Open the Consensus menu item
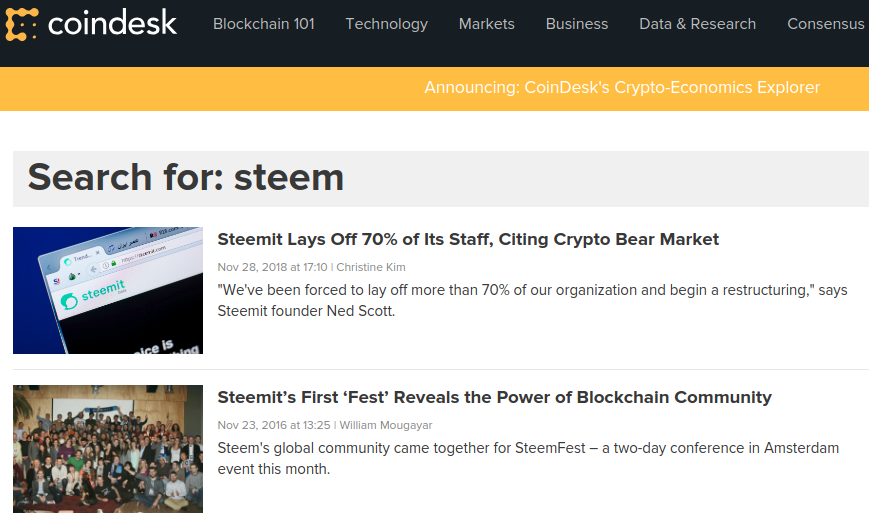 [x=826, y=24]
